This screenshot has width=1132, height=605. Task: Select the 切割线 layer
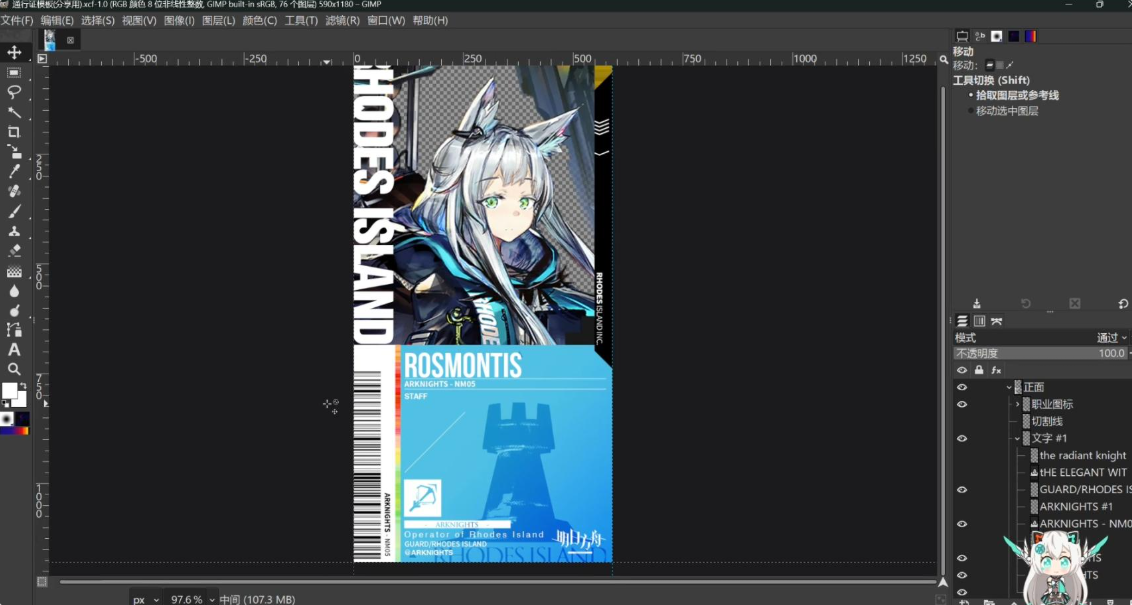point(1046,422)
